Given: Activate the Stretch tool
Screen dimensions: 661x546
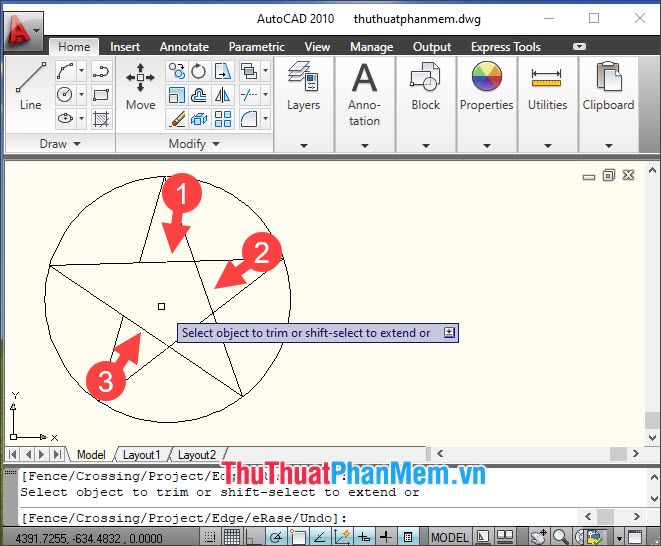Looking at the screenshot, I should [222, 70].
